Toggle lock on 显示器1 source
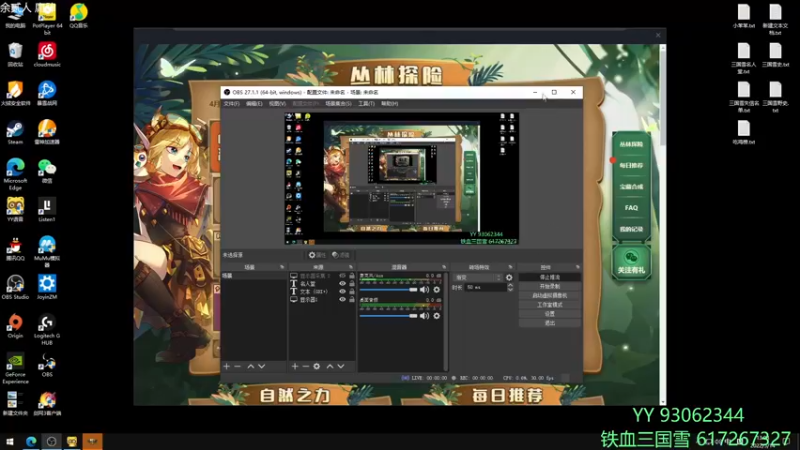Viewport: 800px width, 450px height. (352, 299)
